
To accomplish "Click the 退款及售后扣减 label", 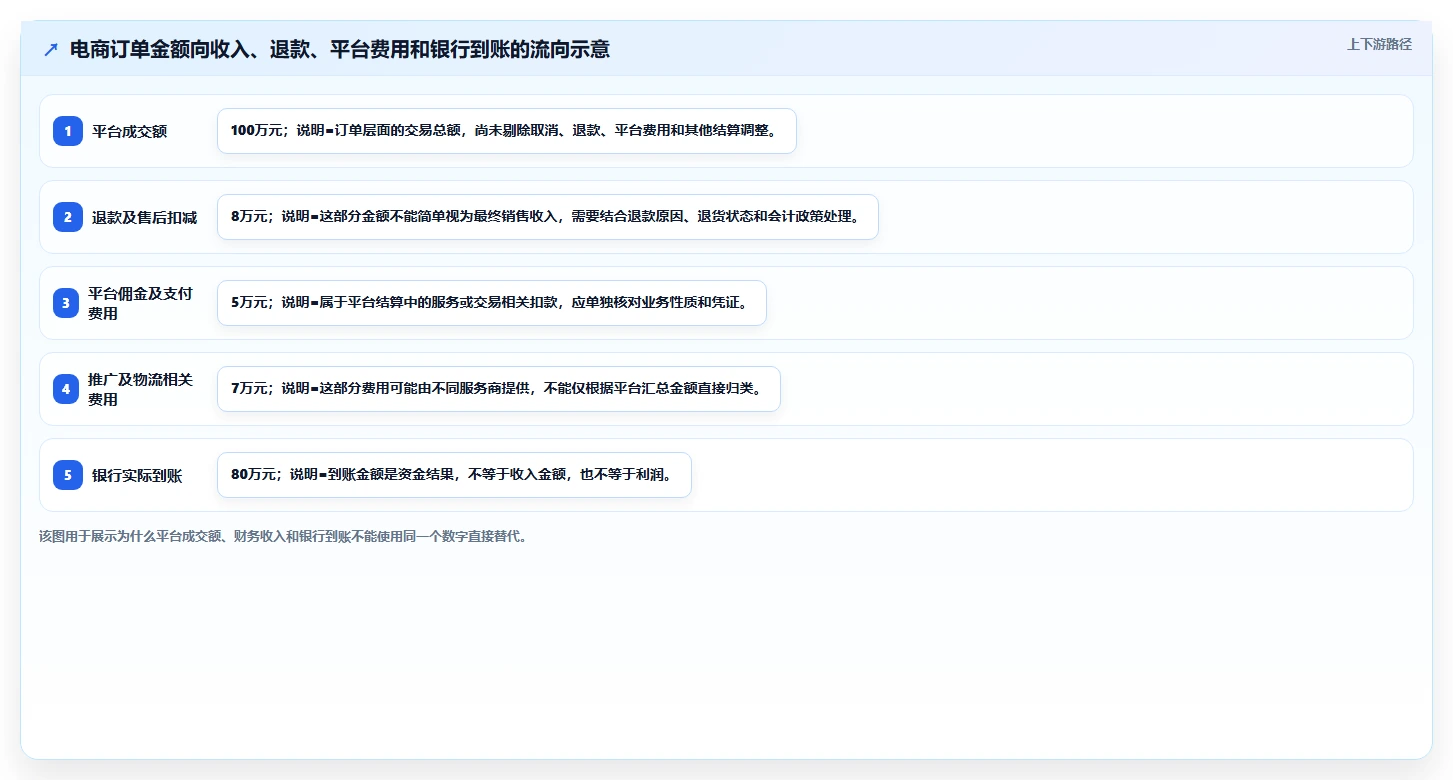I will point(144,217).
